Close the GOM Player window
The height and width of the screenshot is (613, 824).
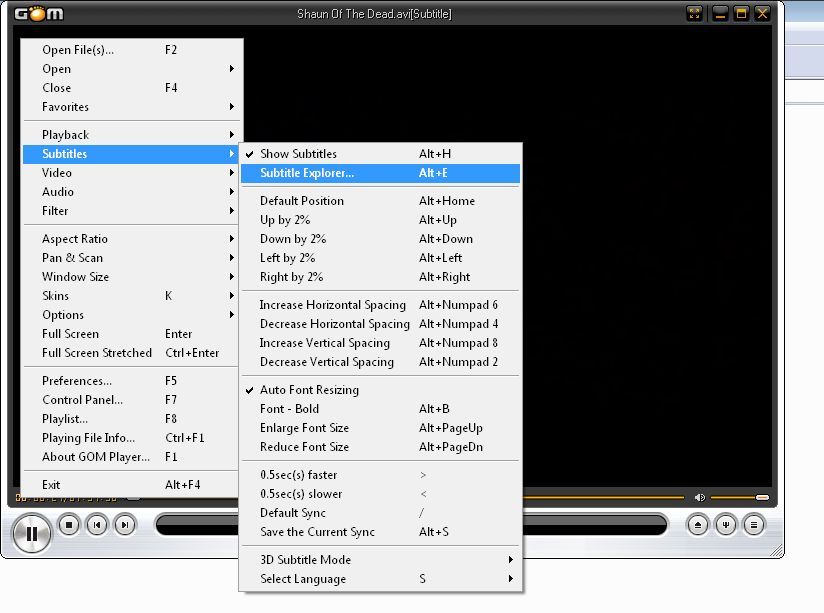pyautogui.click(x=763, y=13)
